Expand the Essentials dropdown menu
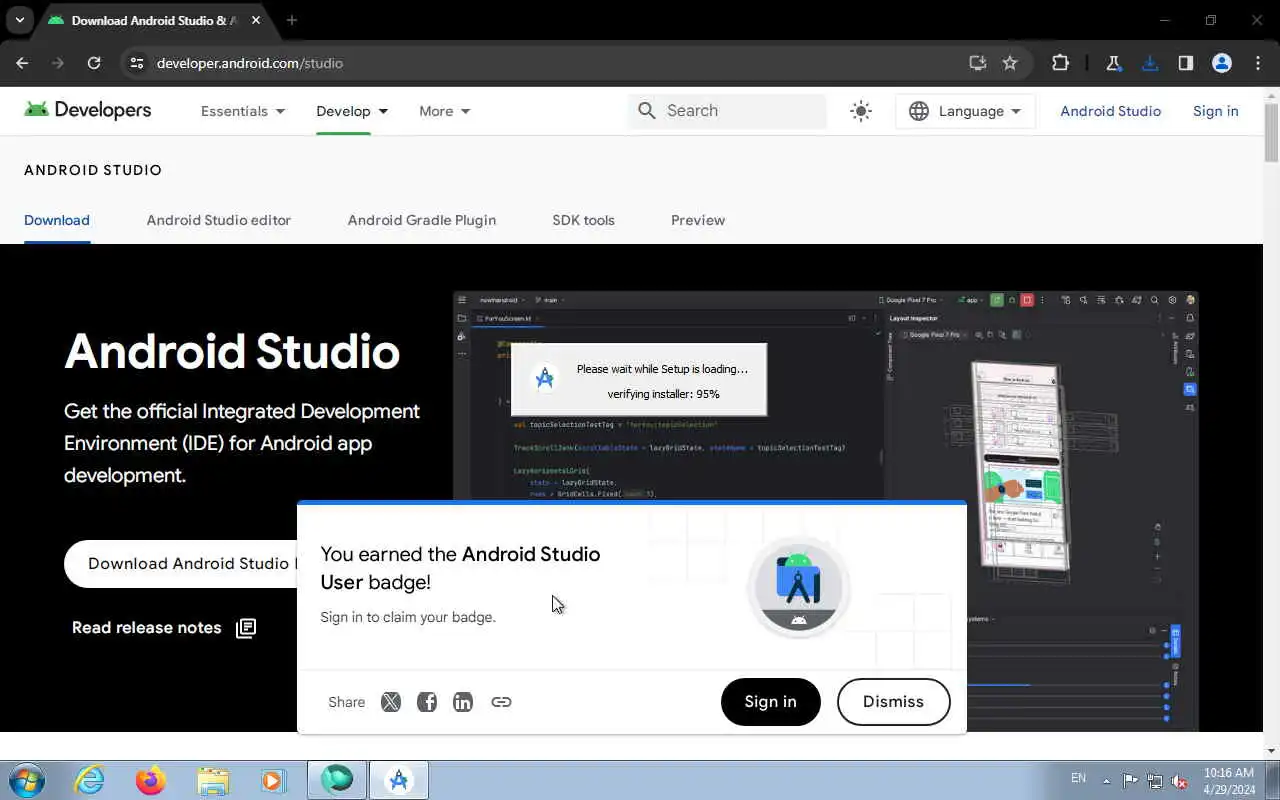1280x800 pixels. [x=243, y=111]
